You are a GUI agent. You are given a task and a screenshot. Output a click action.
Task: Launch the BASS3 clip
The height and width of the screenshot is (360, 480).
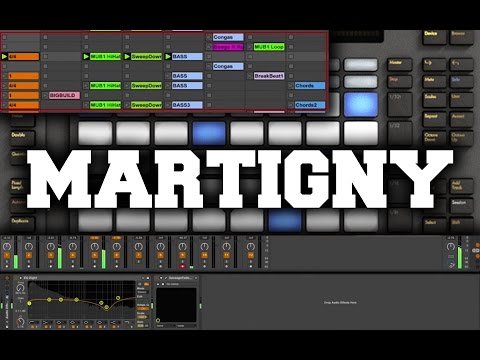tap(187, 105)
